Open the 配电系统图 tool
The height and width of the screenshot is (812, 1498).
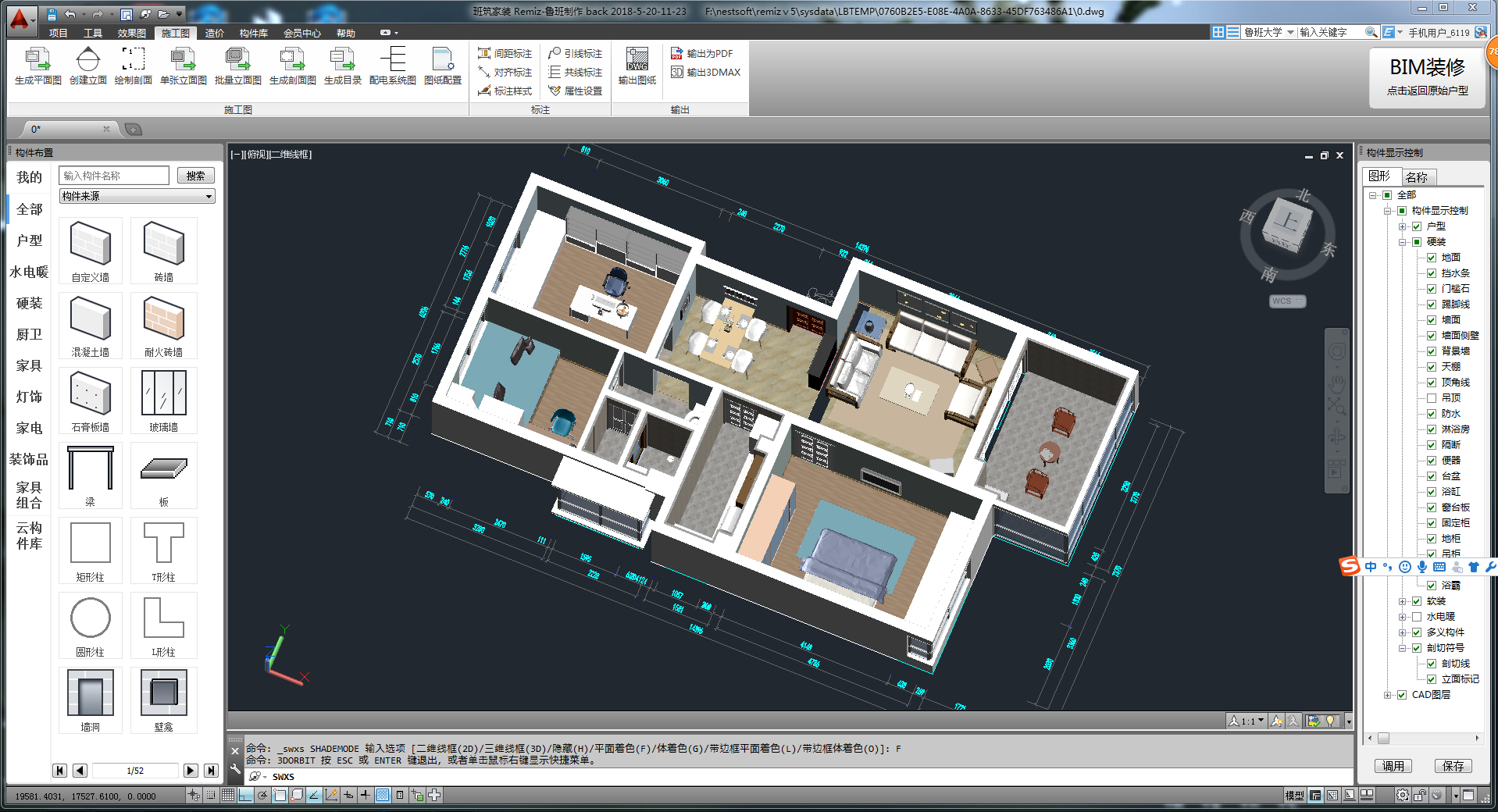[392, 66]
